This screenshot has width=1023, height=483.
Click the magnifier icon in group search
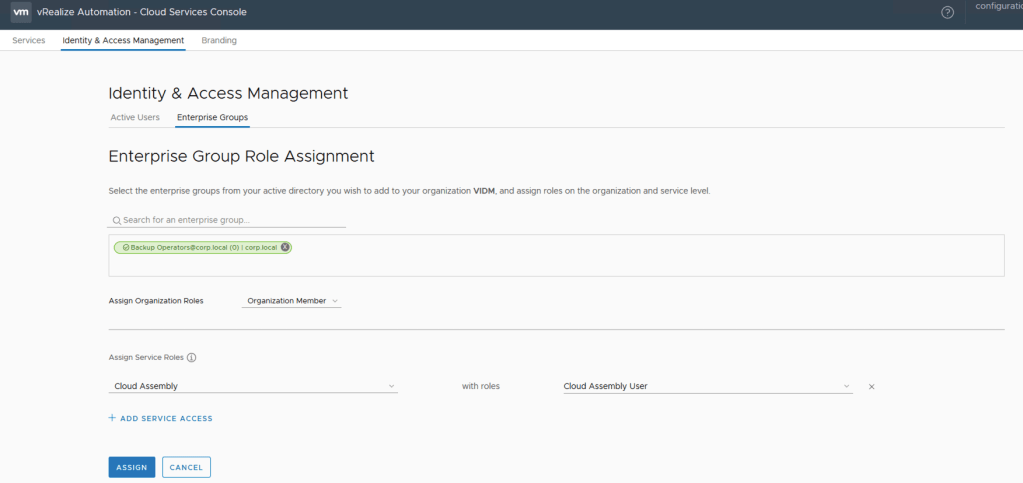tap(116, 220)
